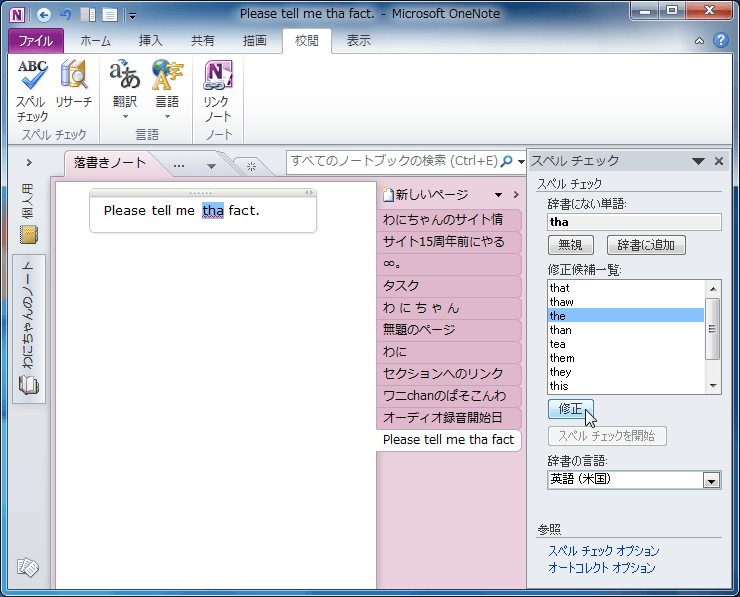Switch to the 共有 ribbon tab

202,41
